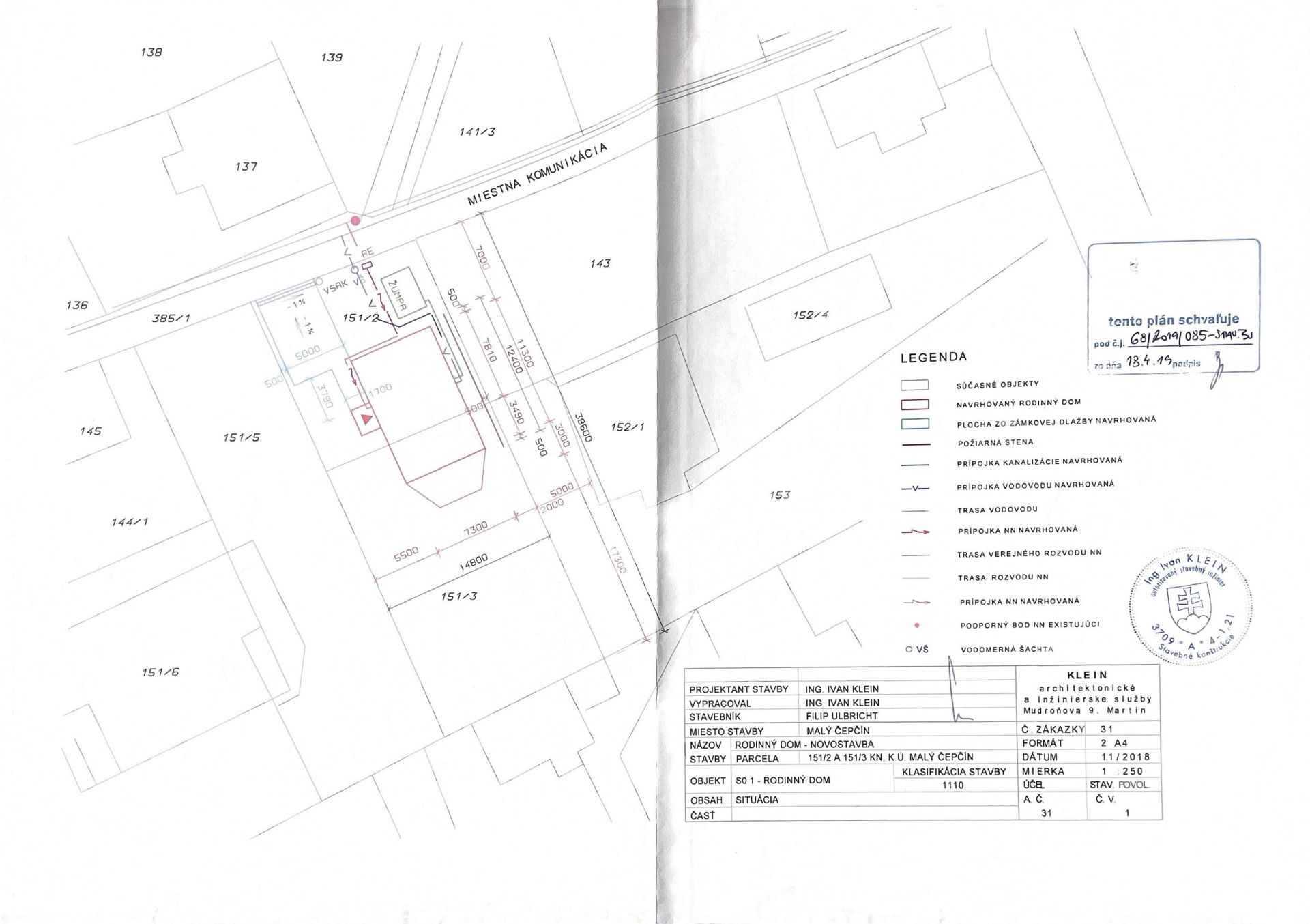
Task: Click parcel number '138'
Action: (x=151, y=52)
